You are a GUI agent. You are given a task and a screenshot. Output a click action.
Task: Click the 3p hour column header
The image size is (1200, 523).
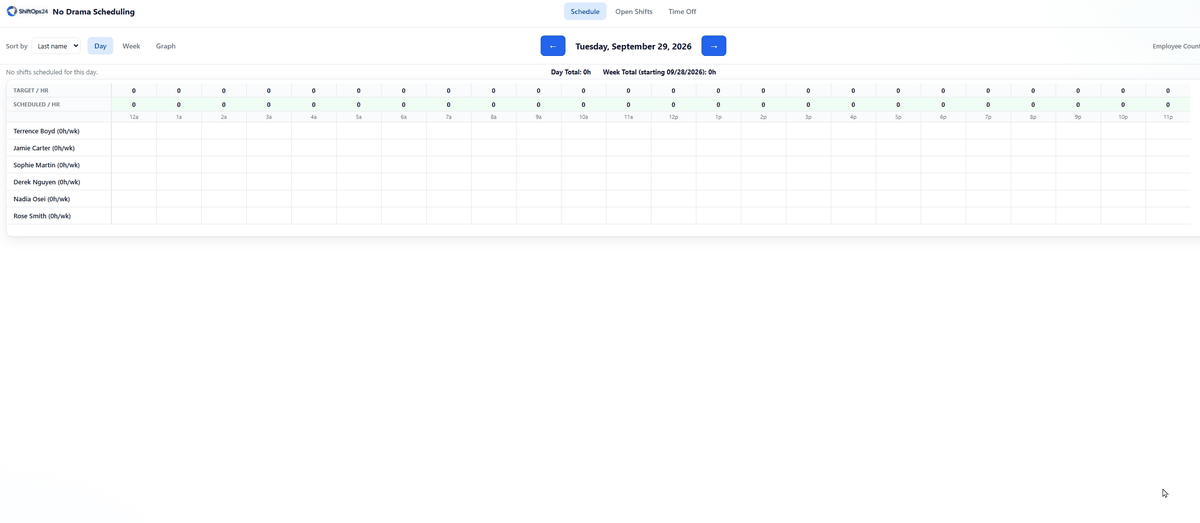[x=809, y=117]
